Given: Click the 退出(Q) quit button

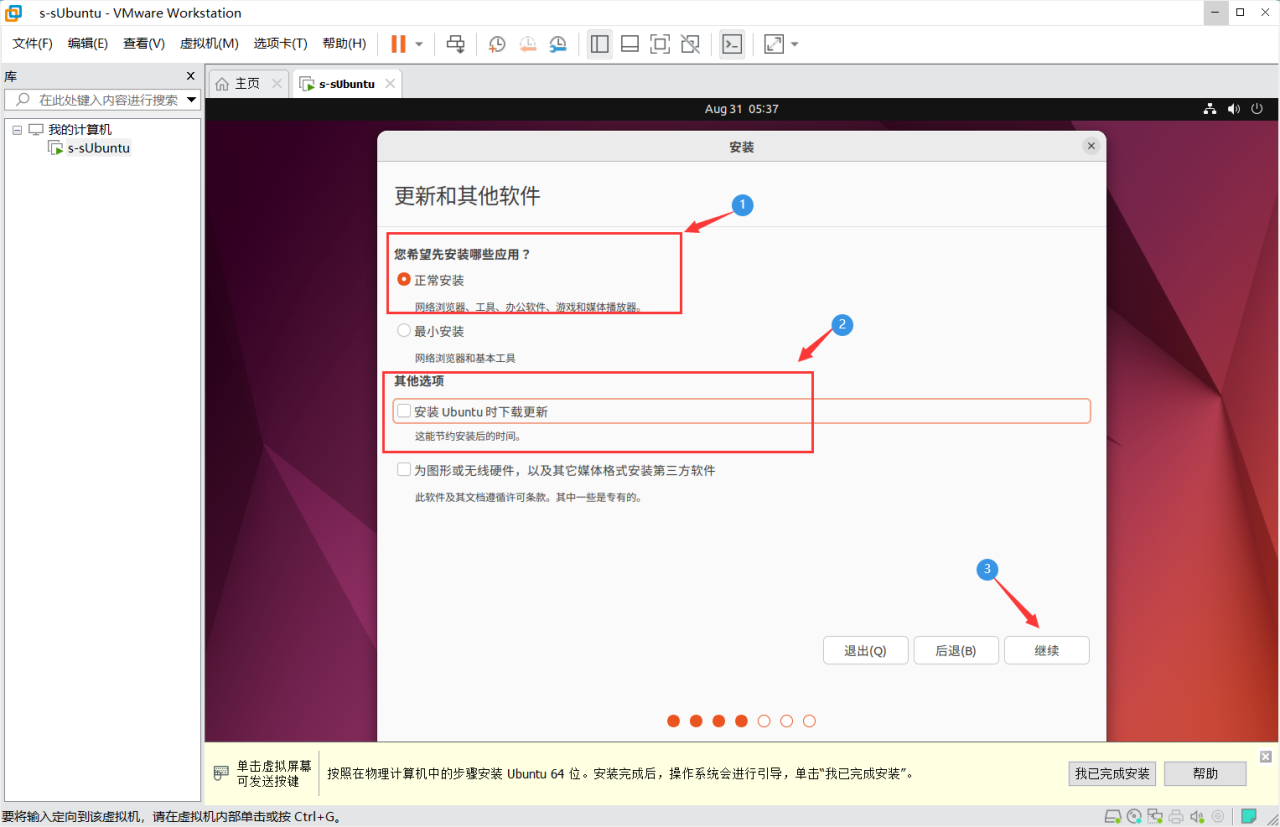Looking at the screenshot, I should point(865,650).
